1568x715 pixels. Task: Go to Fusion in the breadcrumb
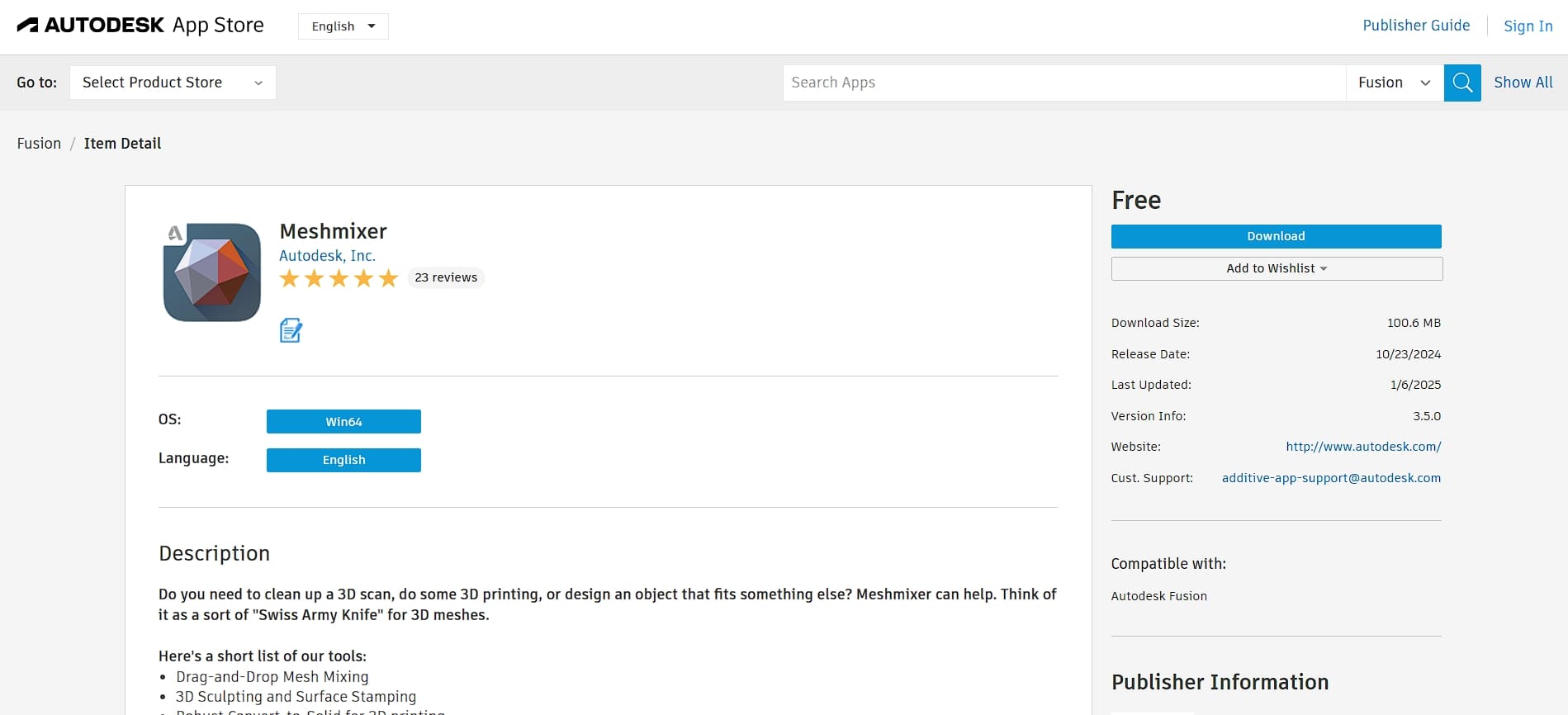pyautogui.click(x=39, y=144)
